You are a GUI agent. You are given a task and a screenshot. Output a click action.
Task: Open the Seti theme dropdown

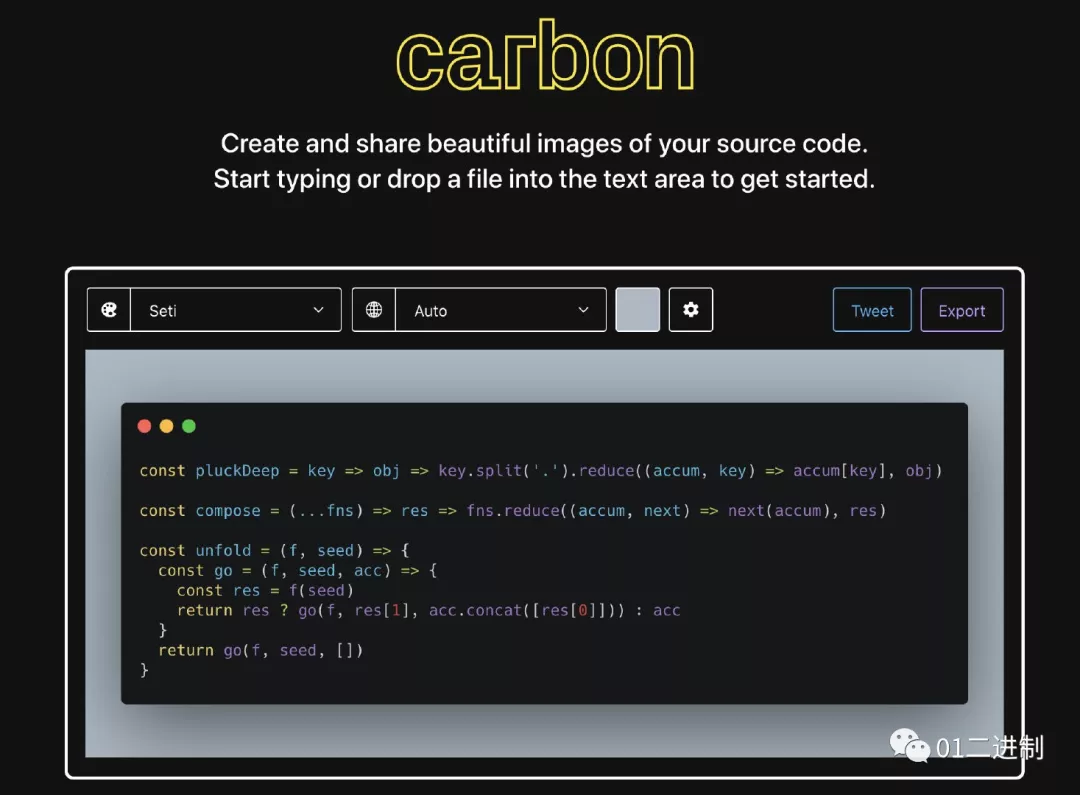(x=236, y=310)
